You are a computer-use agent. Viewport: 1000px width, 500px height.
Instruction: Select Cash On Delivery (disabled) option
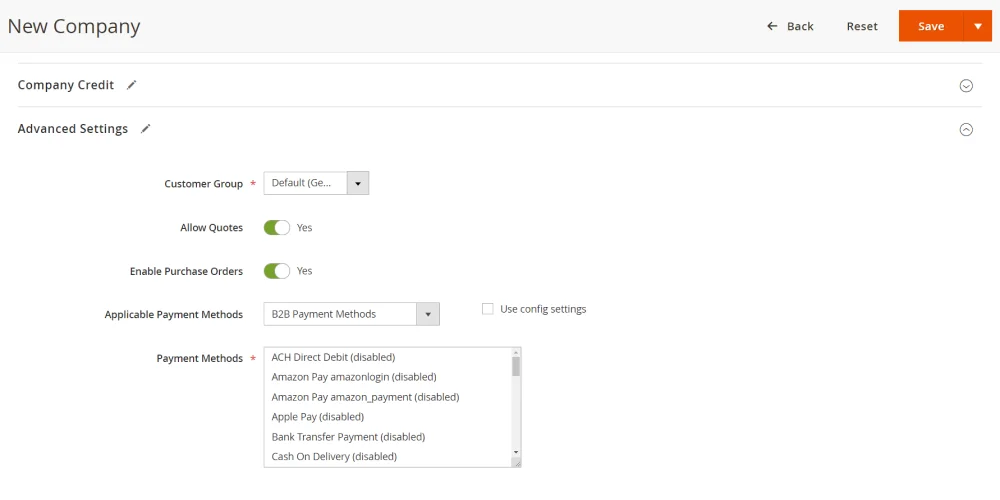point(388,457)
